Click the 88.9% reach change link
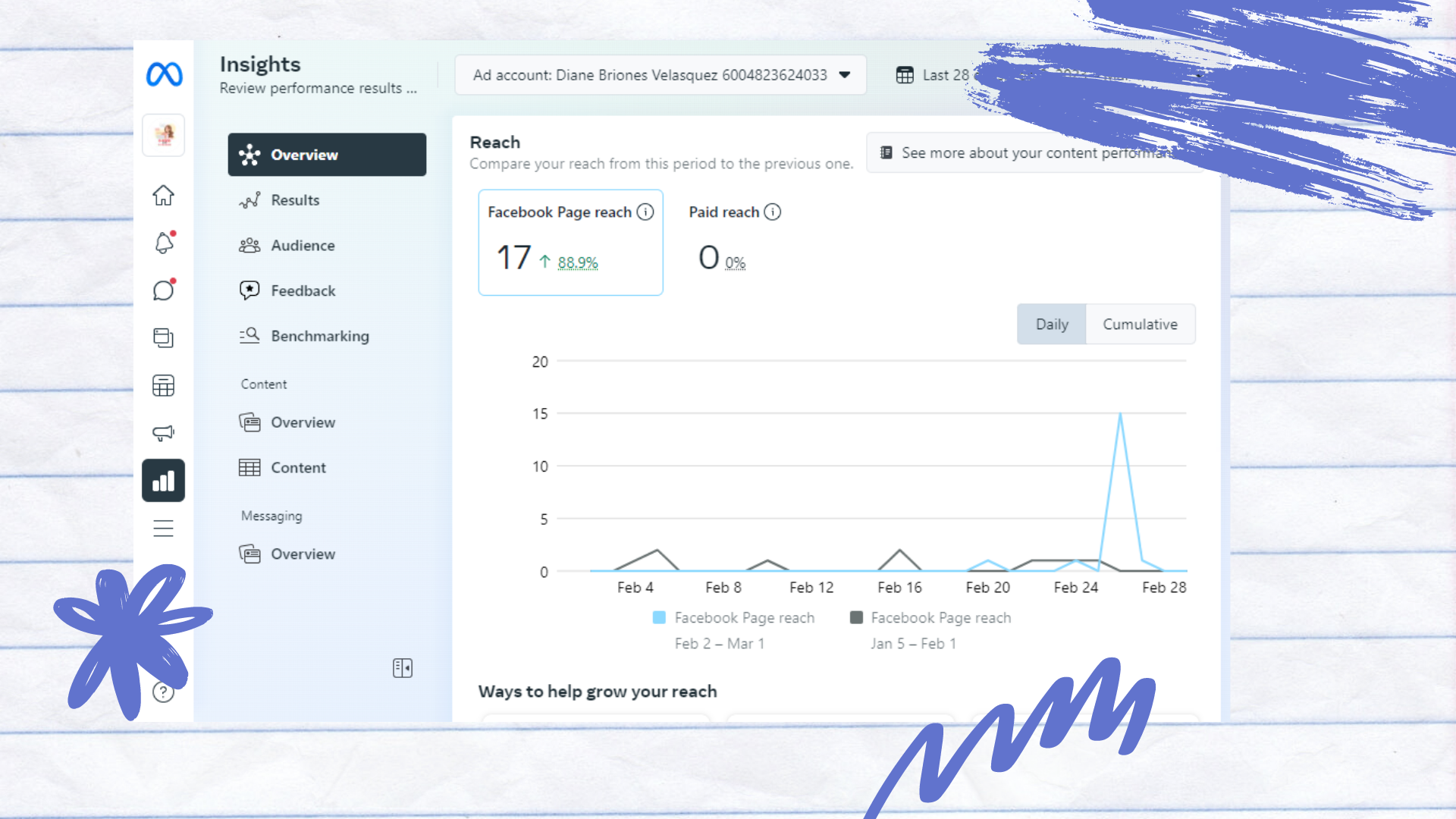1456x819 pixels. 577,263
